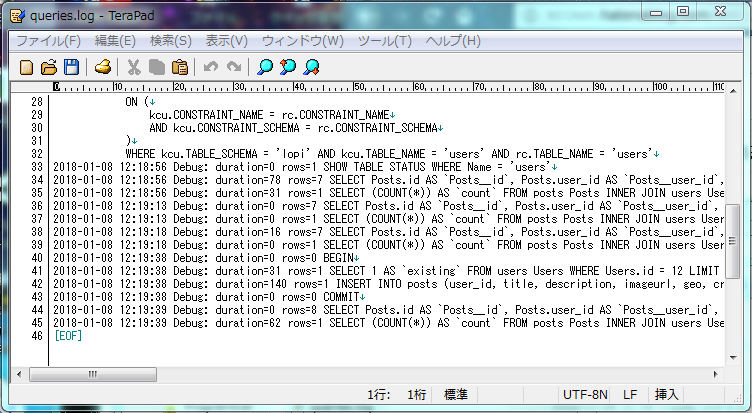Click the Copy toolbar icon

click(x=156, y=67)
